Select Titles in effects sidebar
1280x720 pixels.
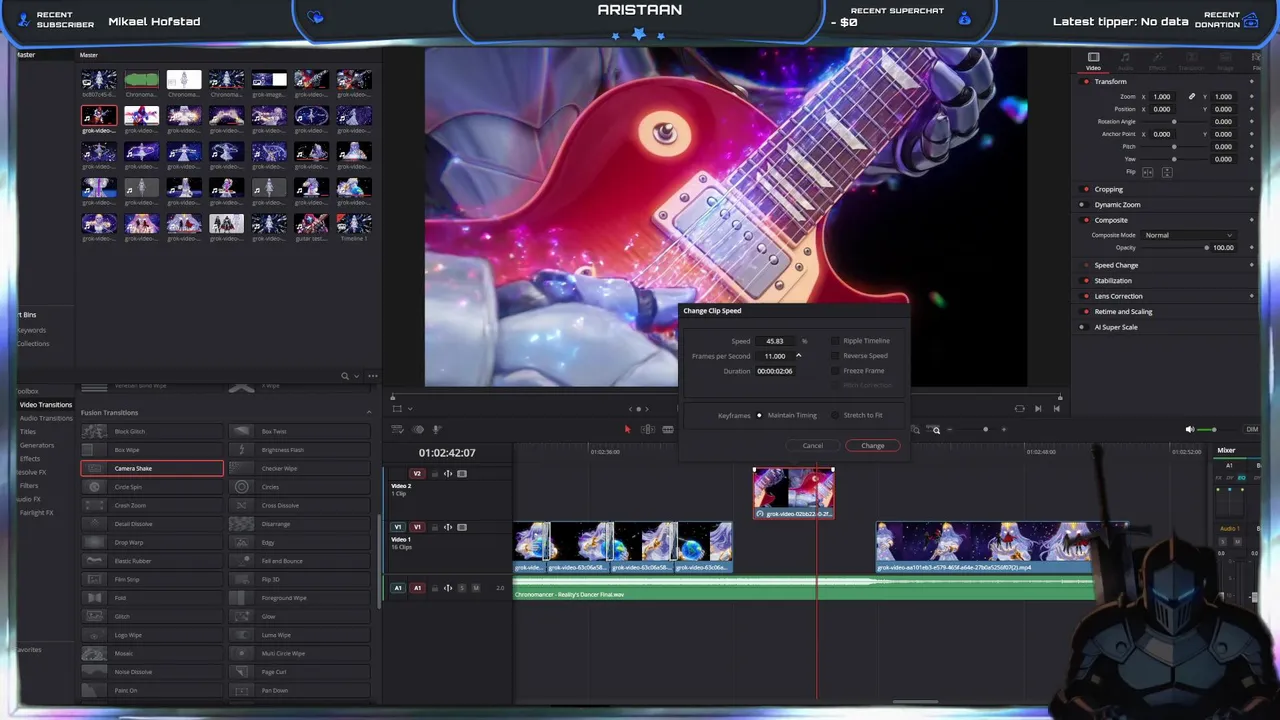(28, 432)
